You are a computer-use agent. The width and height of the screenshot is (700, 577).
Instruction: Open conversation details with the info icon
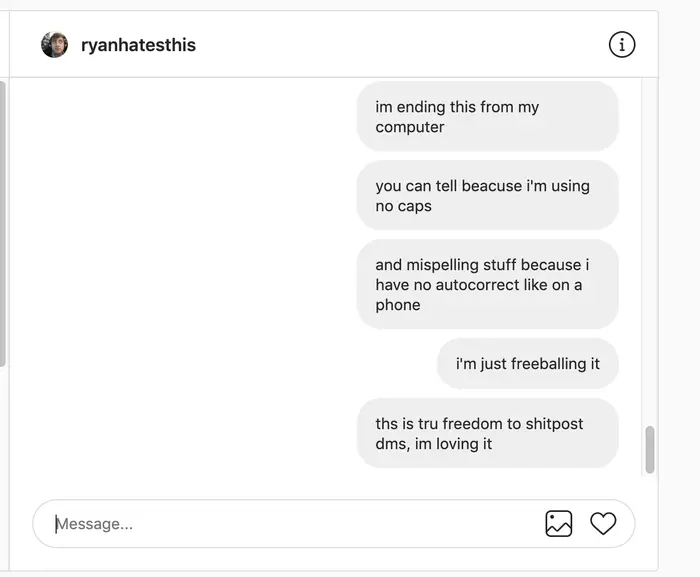point(622,44)
